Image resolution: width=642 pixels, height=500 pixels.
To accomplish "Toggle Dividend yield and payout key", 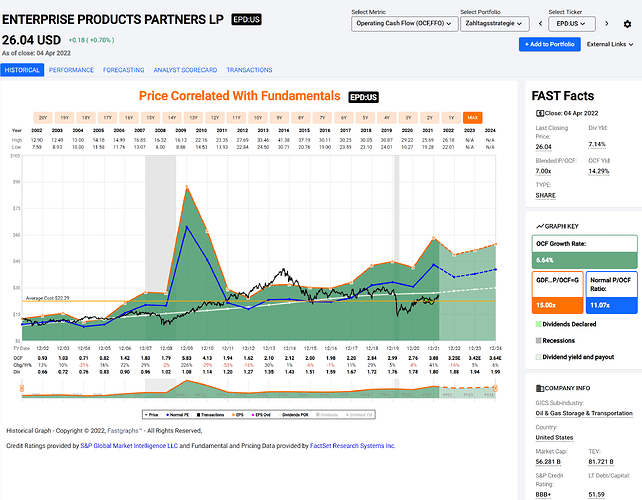I will (x=575, y=357).
